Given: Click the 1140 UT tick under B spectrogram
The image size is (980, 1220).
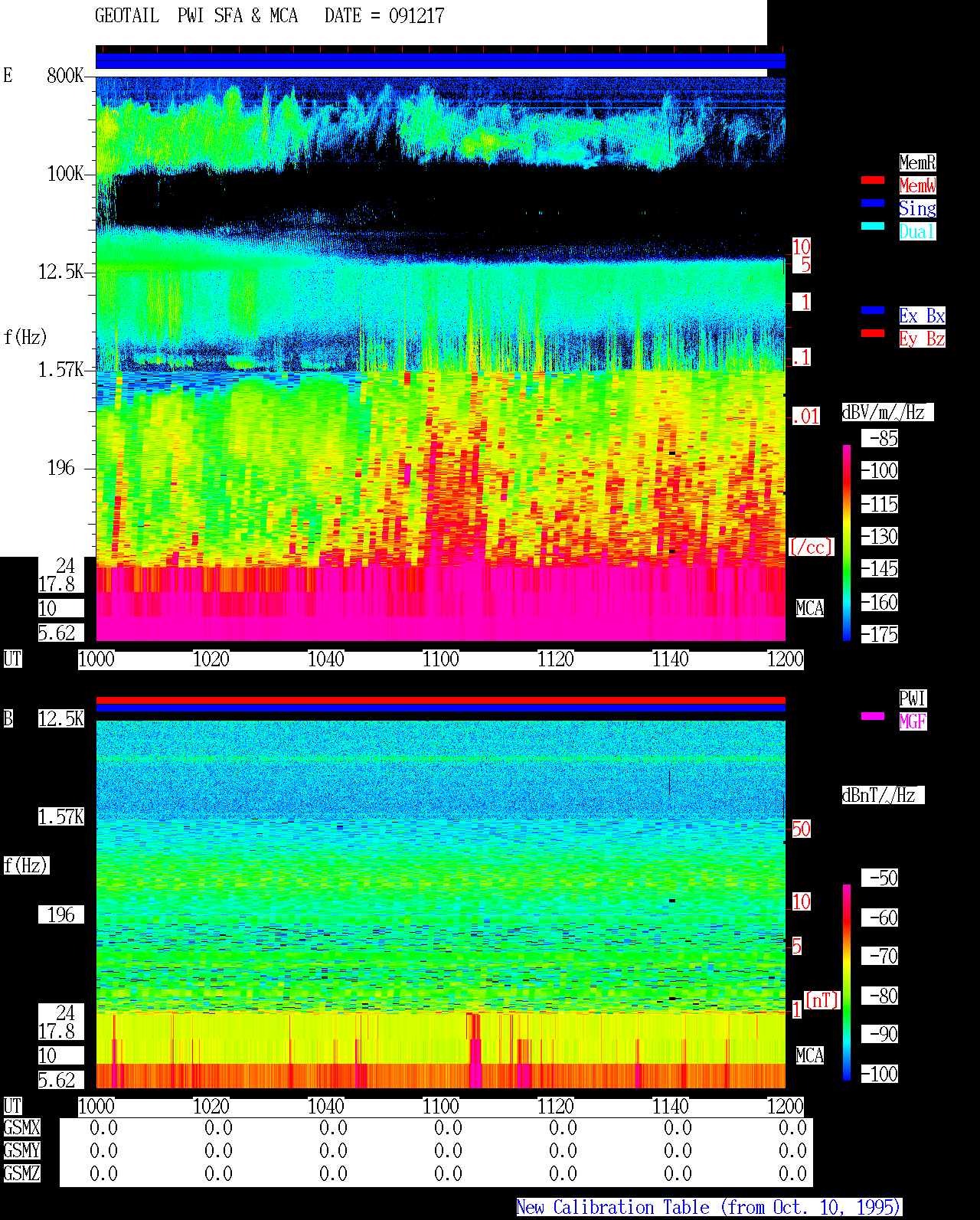Looking at the screenshot, I should 671,1107.
